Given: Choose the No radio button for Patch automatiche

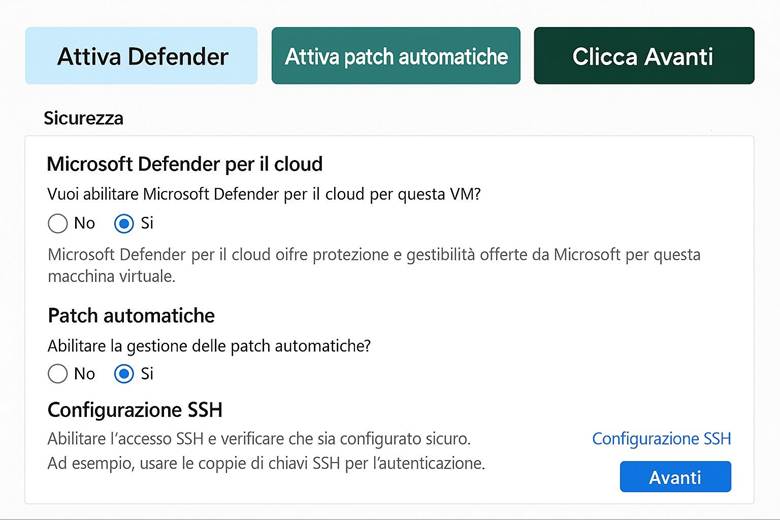Looking at the screenshot, I should 58,374.
